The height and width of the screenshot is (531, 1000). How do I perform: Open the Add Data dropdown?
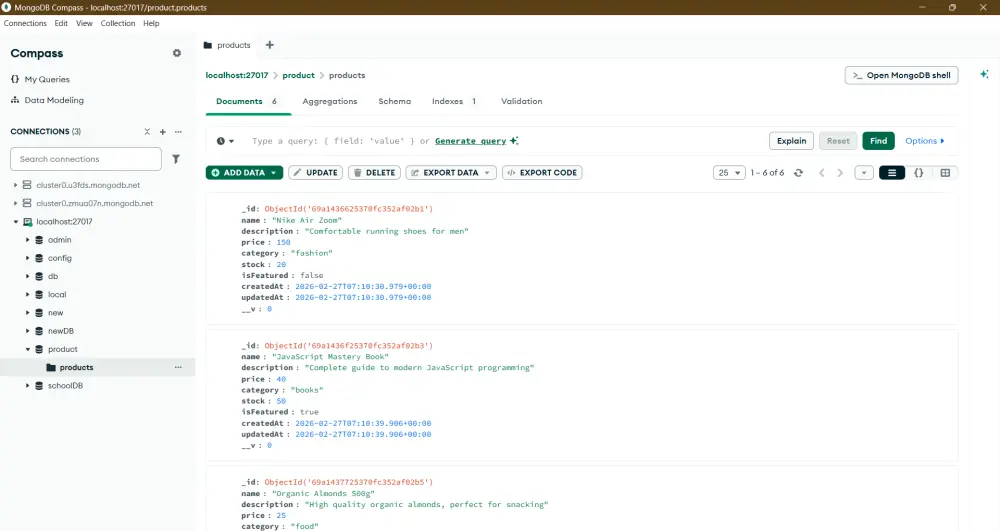click(x=274, y=173)
